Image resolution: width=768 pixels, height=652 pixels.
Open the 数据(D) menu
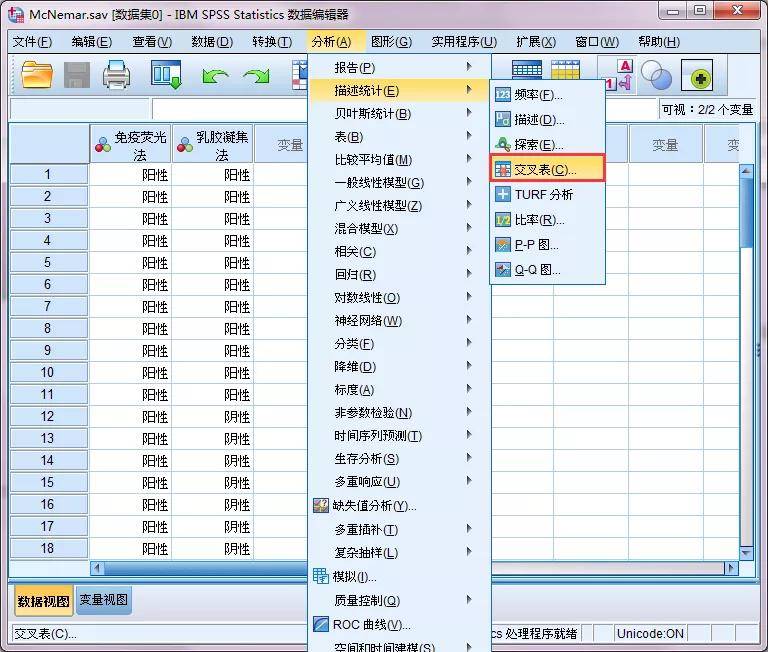pyautogui.click(x=212, y=42)
